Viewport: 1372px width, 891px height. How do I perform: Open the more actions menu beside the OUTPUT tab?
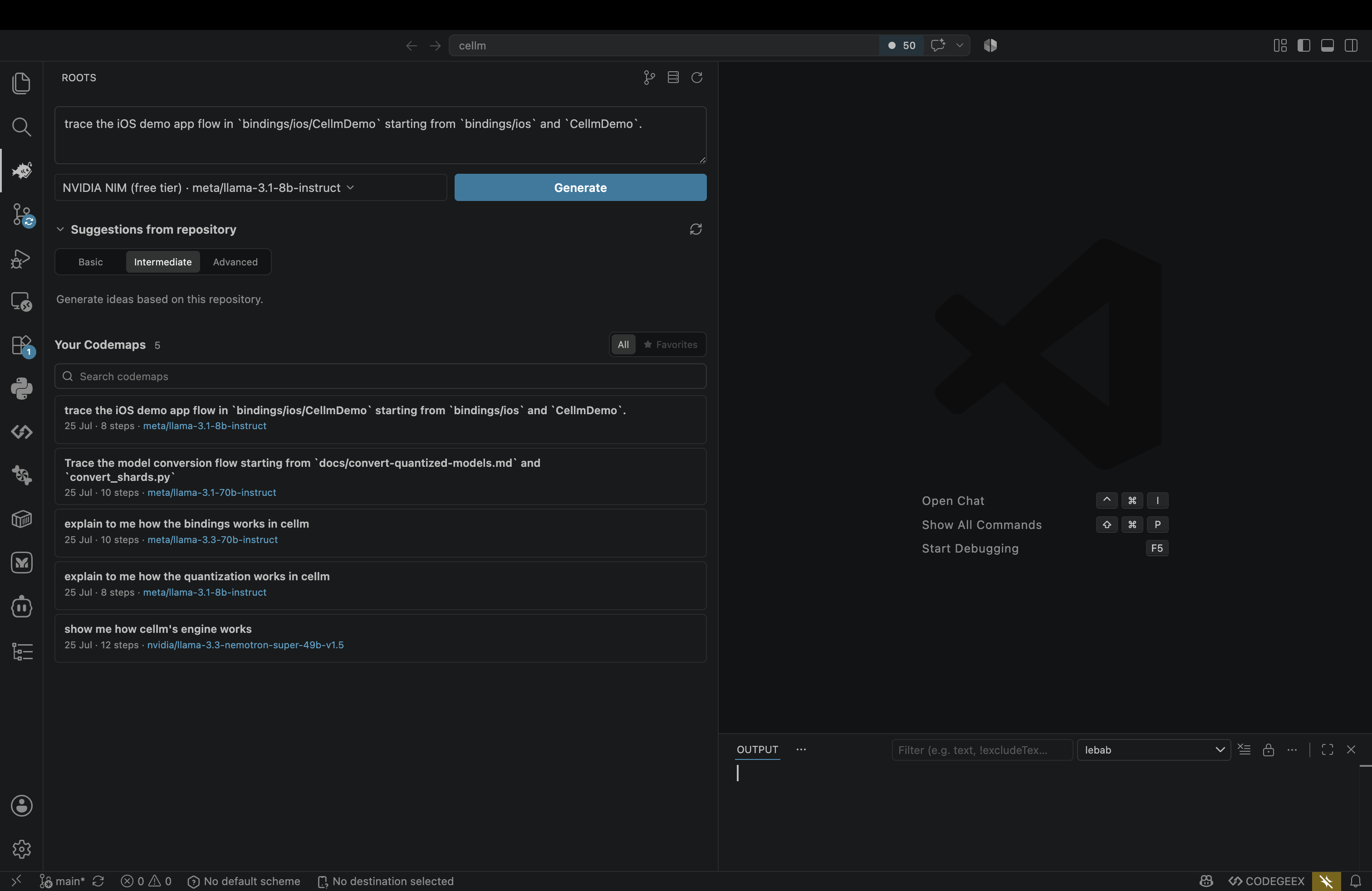(801, 749)
